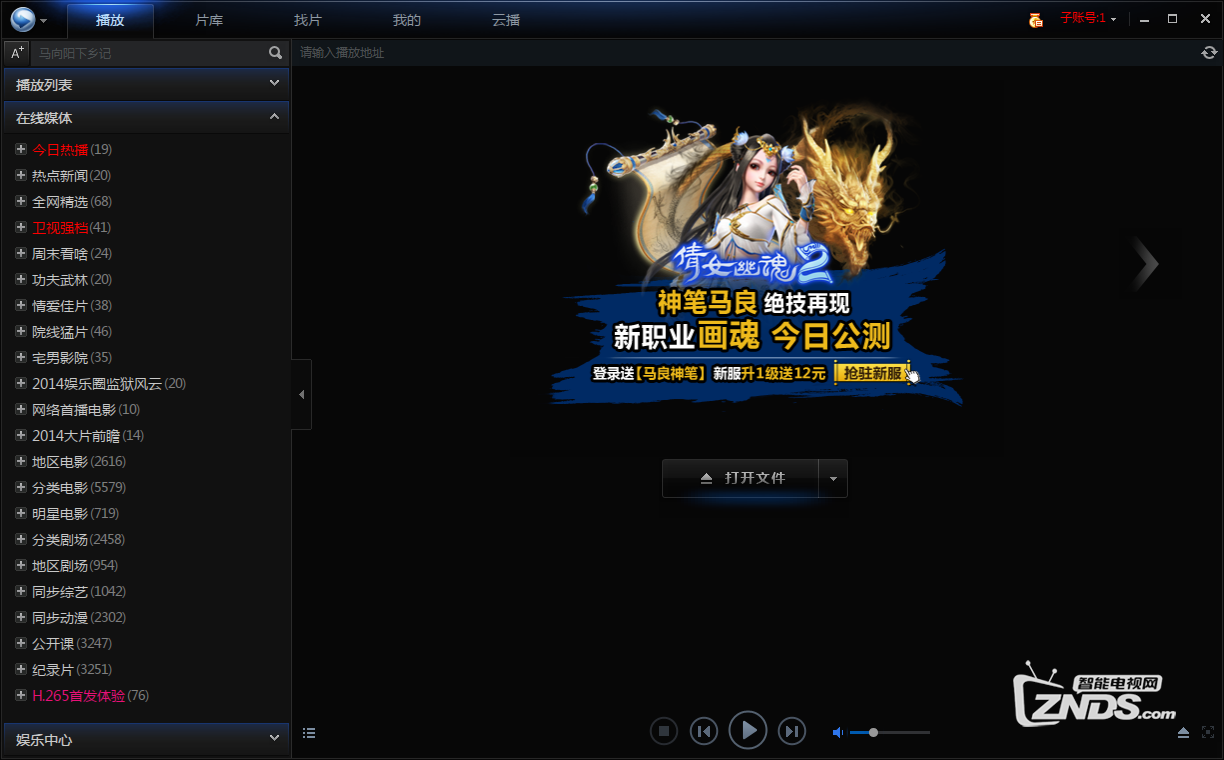Click the previous track button
Viewport: 1224px width, 760px height.
(x=704, y=732)
